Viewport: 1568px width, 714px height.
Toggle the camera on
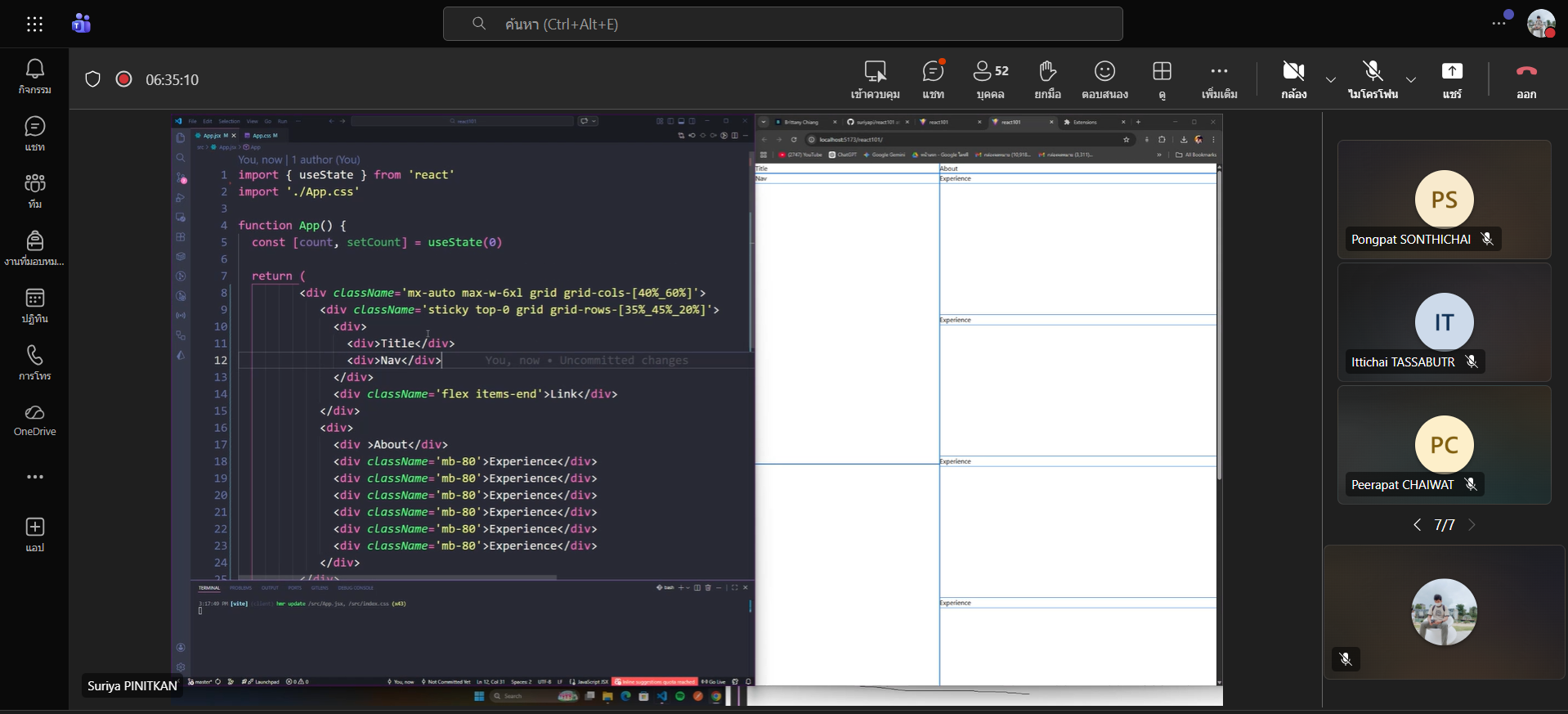click(1293, 79)
